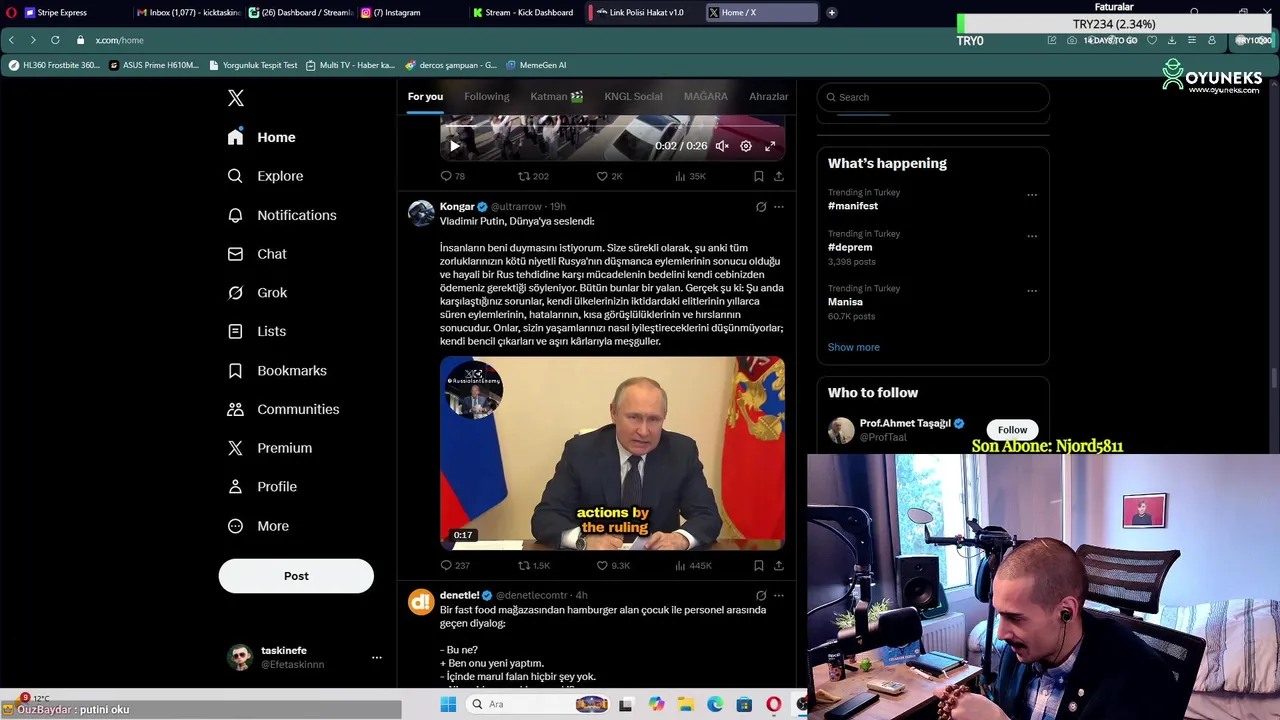Open top video settings gear

pyautogui.click(x=746, y=146)
